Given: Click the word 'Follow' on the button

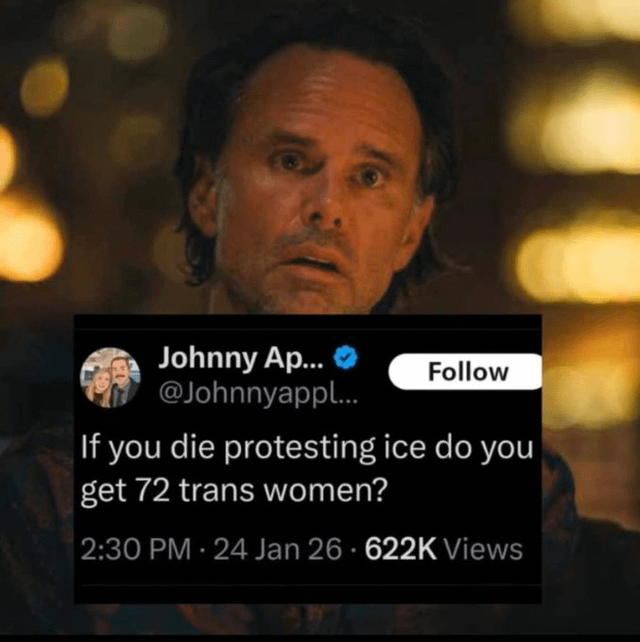Looking at the screenshot, I should point(468,372).
